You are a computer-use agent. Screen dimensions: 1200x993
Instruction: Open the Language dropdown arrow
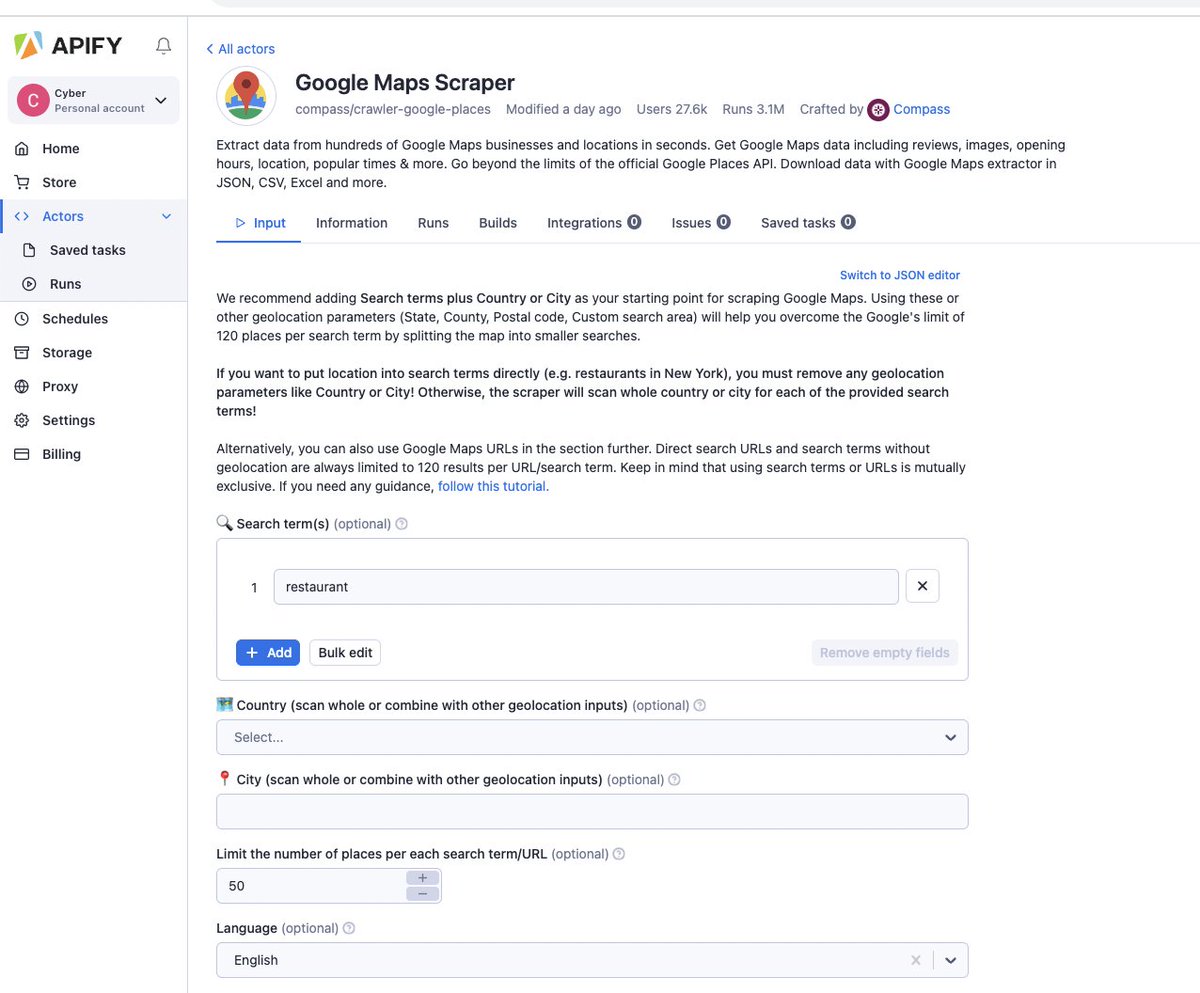(951, 960)
